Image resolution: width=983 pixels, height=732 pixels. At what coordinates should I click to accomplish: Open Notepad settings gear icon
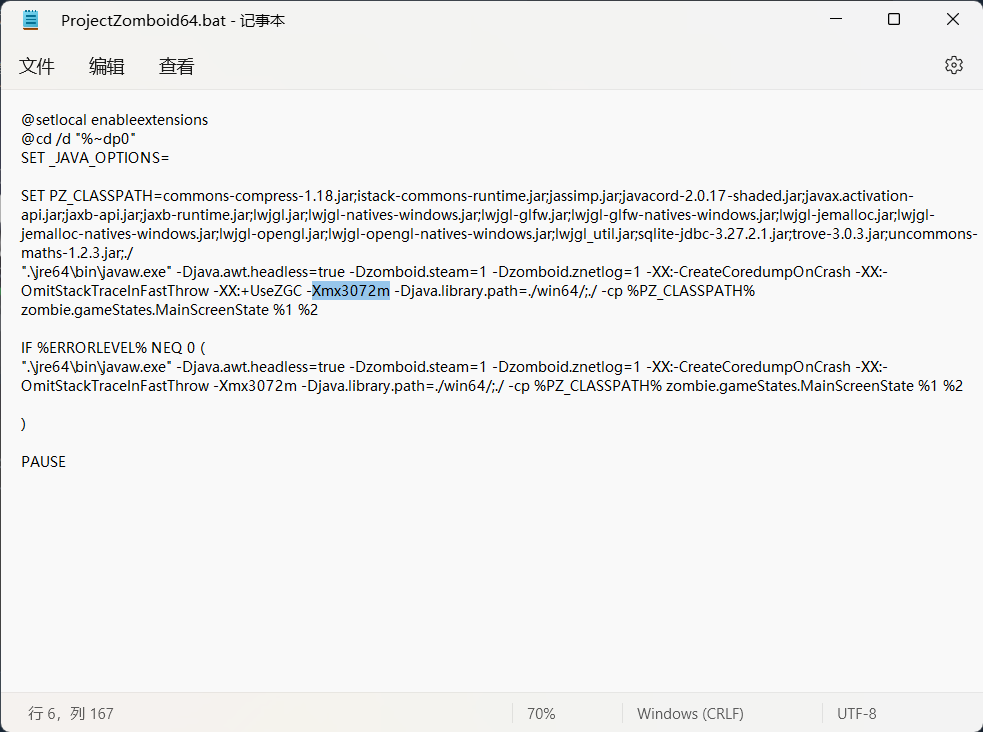[954, 65]
